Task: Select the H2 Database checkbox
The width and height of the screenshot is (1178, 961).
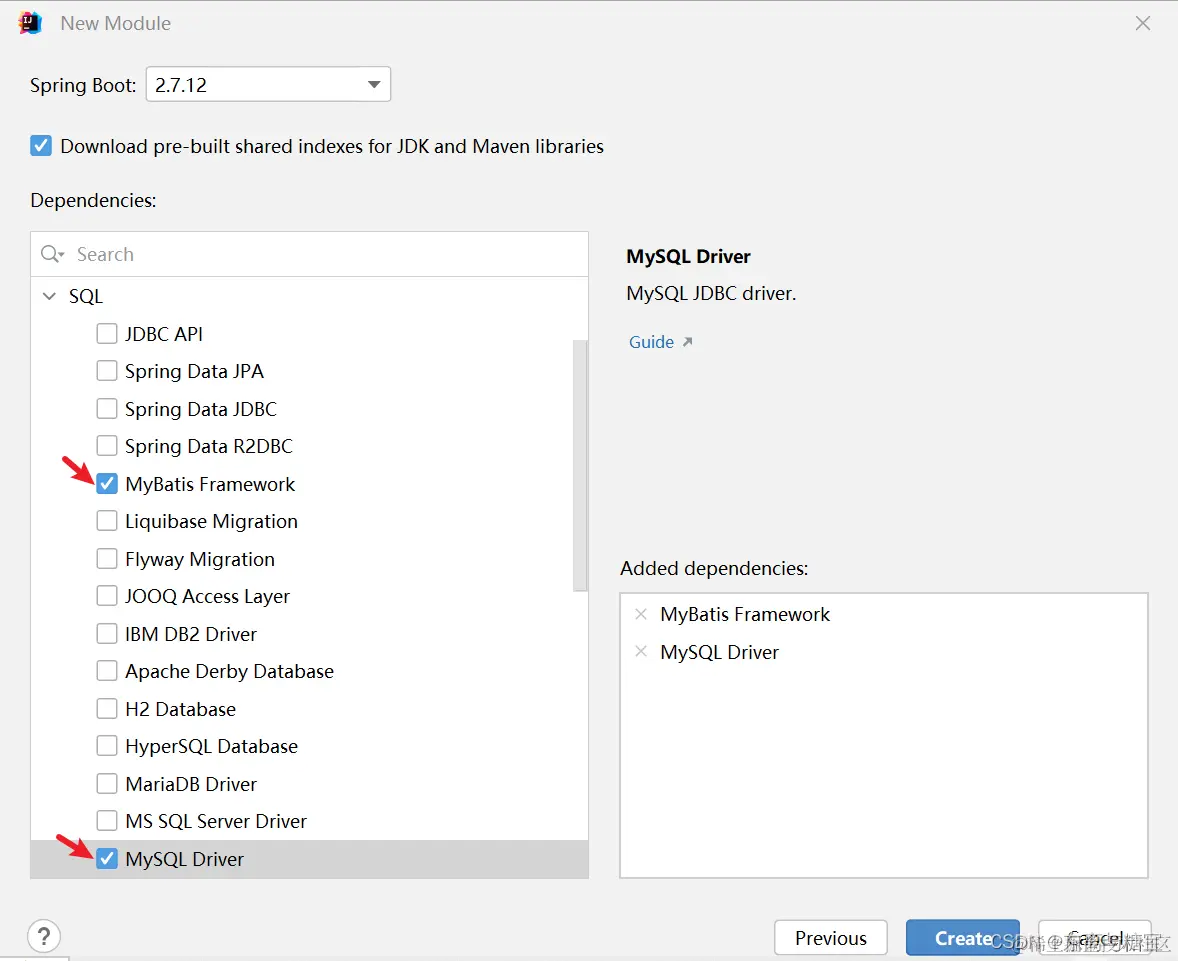Action: (x=107, y=709)
